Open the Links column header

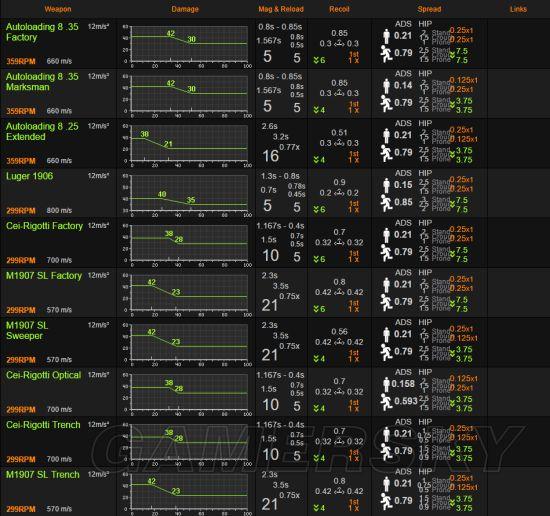pos(518,9)
